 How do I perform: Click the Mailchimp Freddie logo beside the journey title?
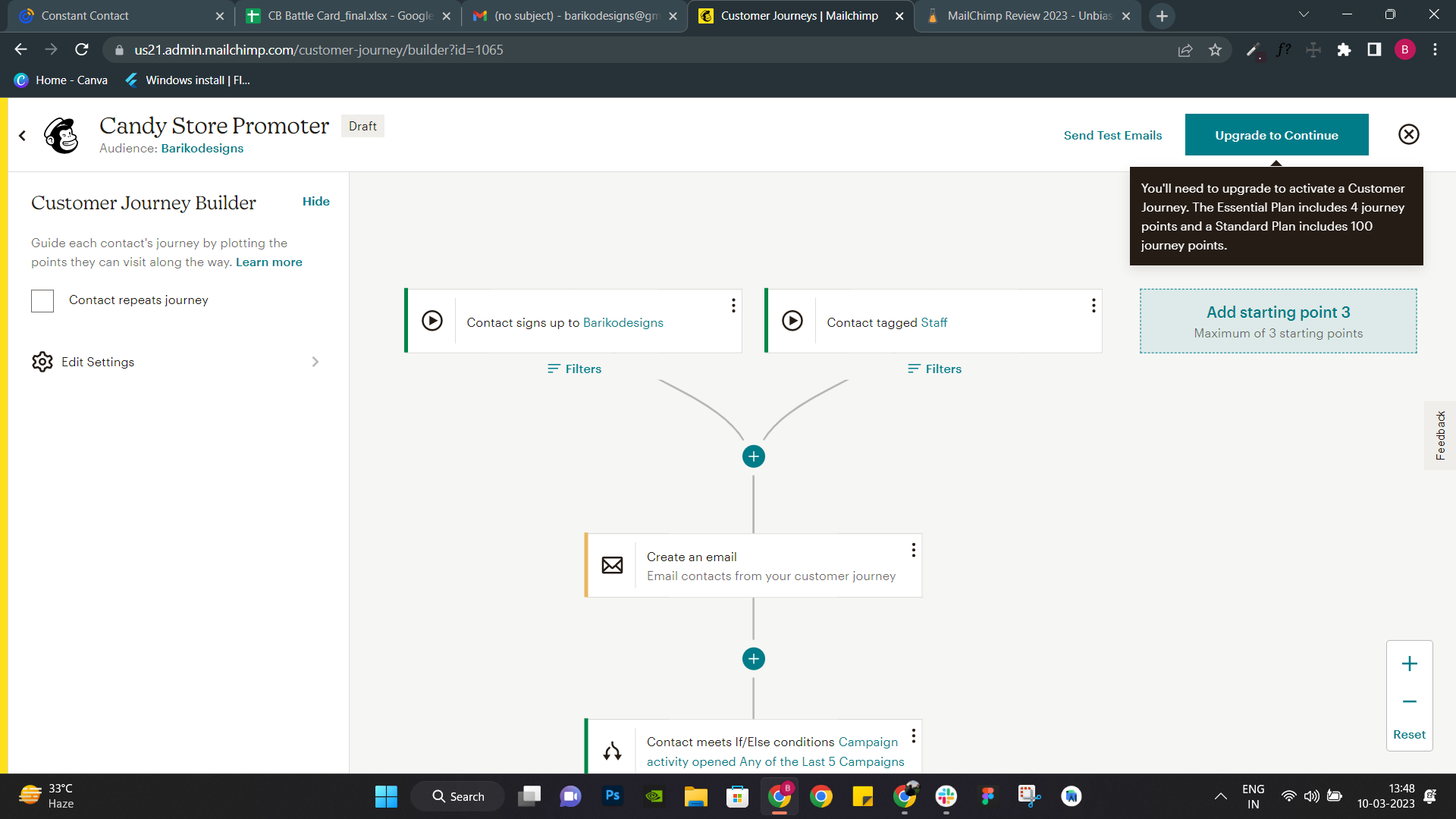point(61,135)
